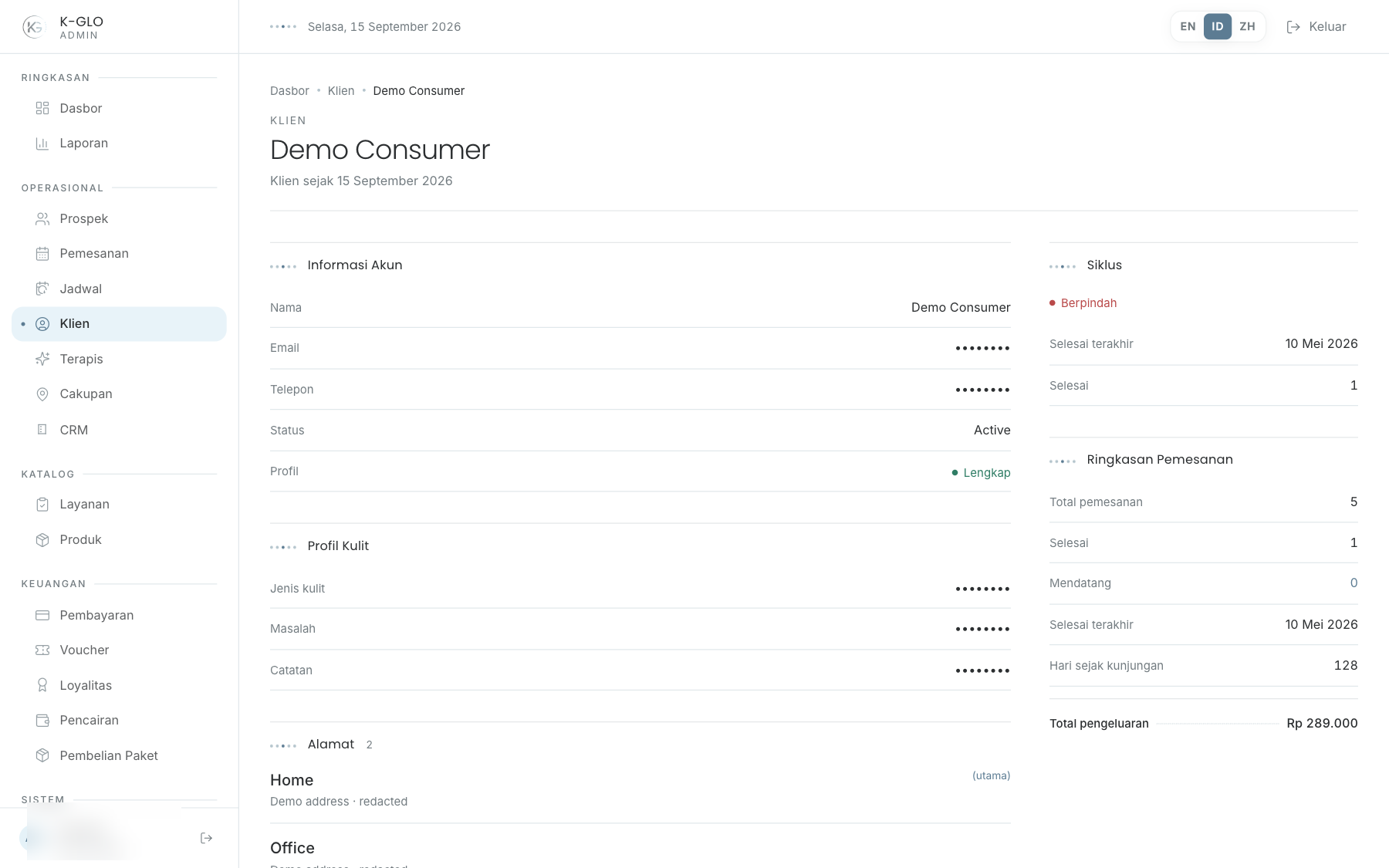Click the "Demo Consumer" page heading
The height and width of the screenshot is (868, 1389).
point(380,150)
